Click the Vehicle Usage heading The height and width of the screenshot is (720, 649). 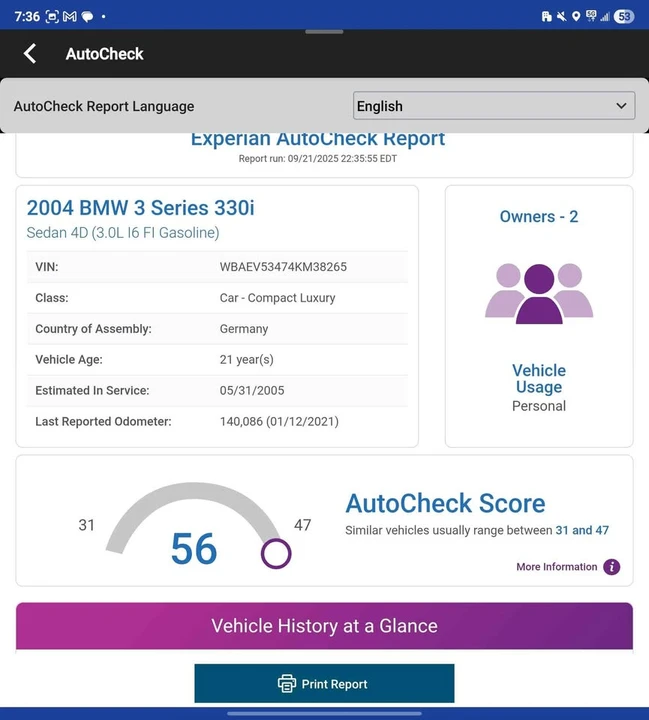click(x=539, y=379)
